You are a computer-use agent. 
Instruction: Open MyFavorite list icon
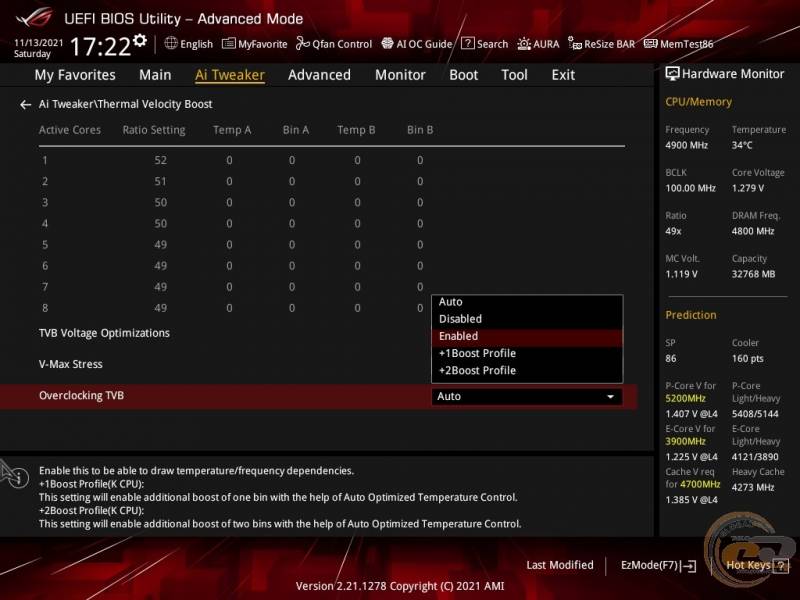pyautogui.click(x=229, y=43)
